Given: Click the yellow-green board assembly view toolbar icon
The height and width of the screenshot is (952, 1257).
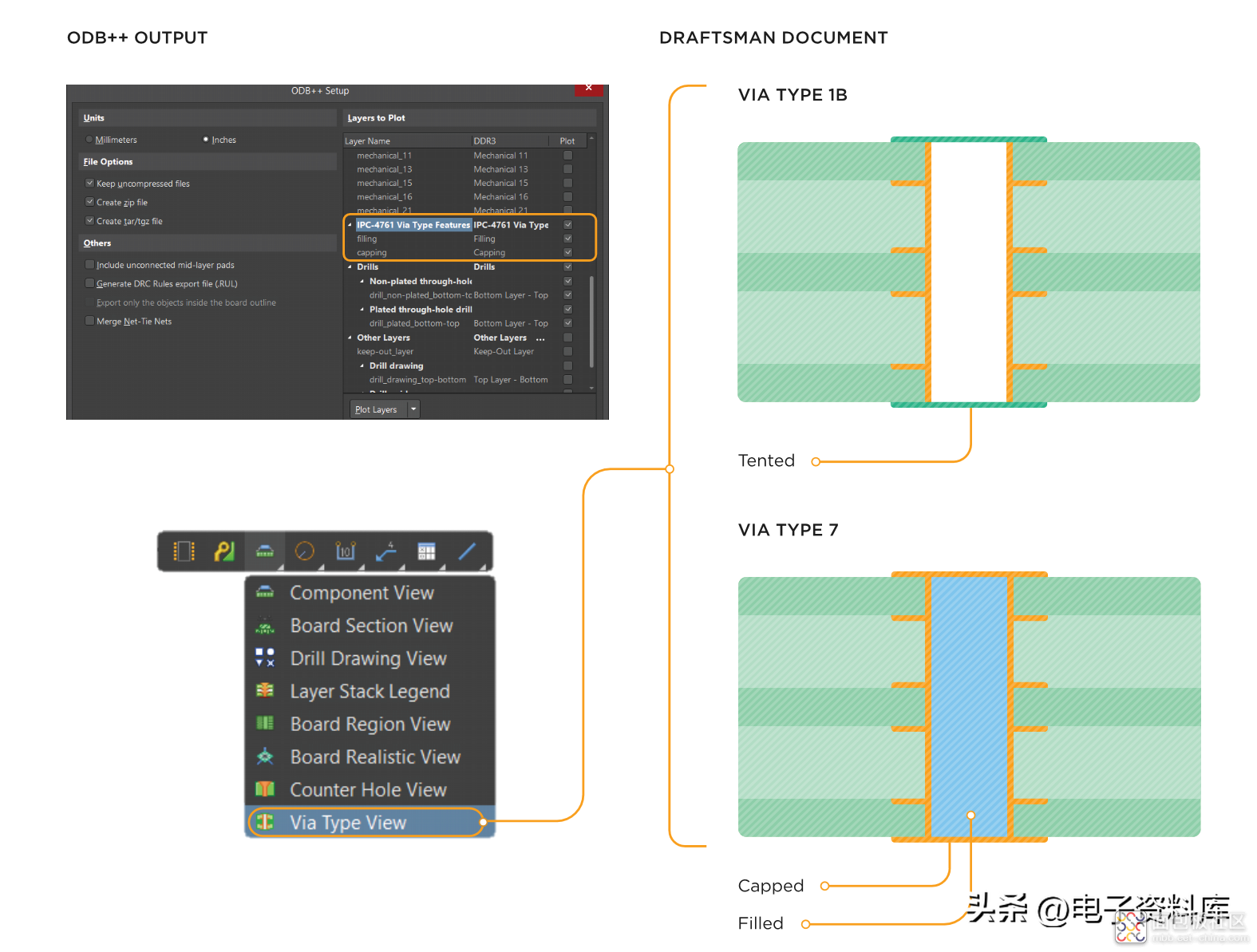Looking at the screenshot, I should [x=224, y=551].
